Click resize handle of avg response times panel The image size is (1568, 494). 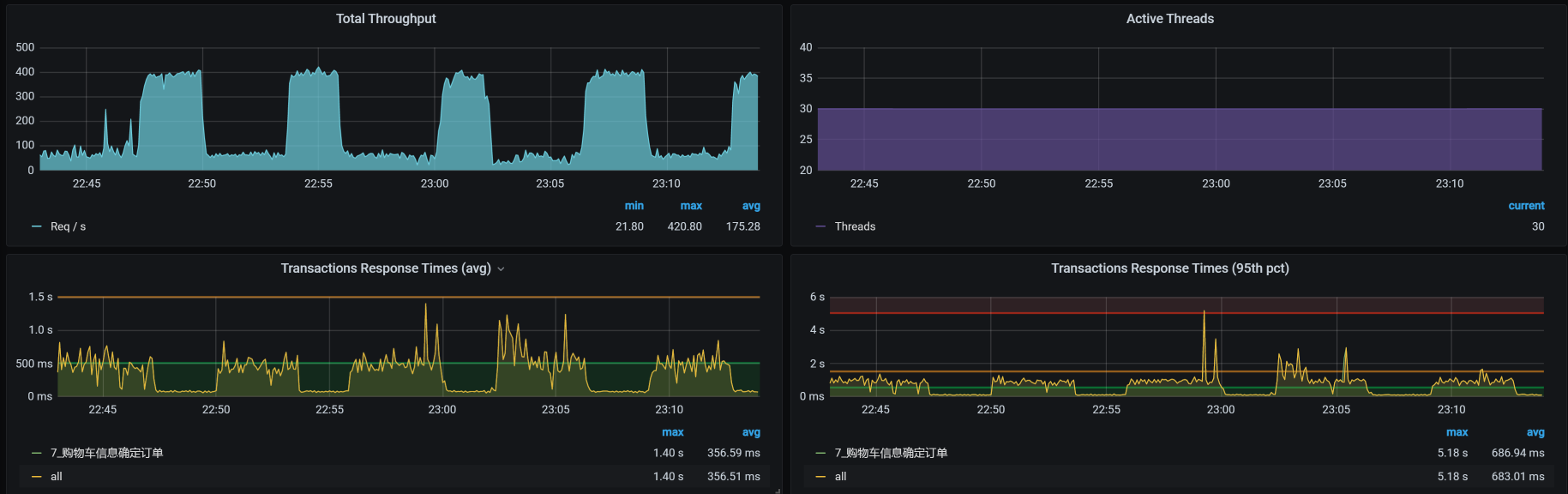pyautogui.click(x=778, y=491)
